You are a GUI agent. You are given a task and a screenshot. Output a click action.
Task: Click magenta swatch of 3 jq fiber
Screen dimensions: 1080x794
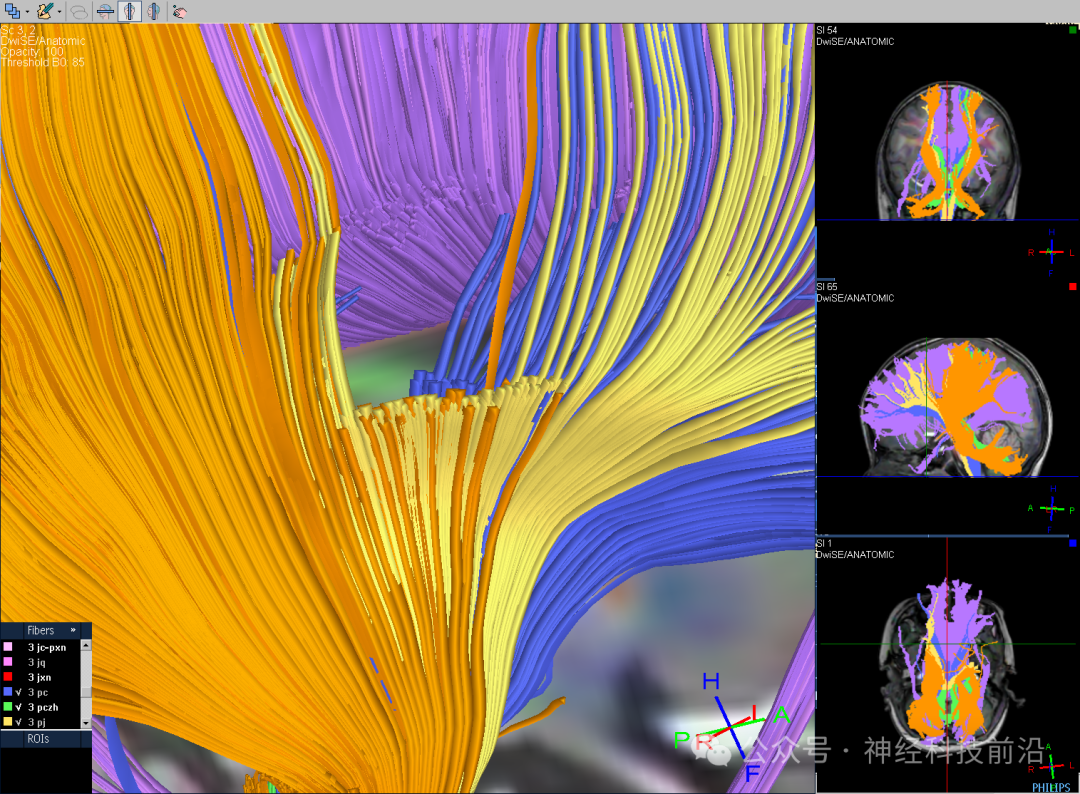(x=8, y=662)
